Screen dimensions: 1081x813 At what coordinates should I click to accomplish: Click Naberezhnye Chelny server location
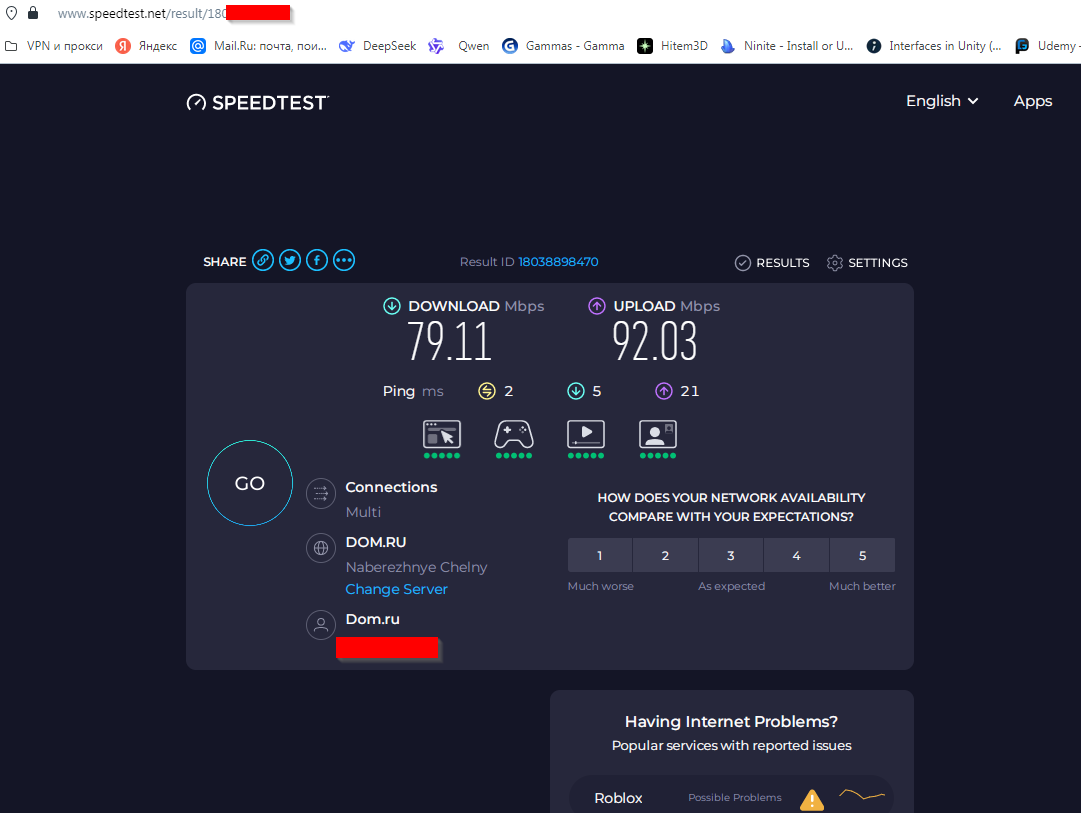(416, 567)
